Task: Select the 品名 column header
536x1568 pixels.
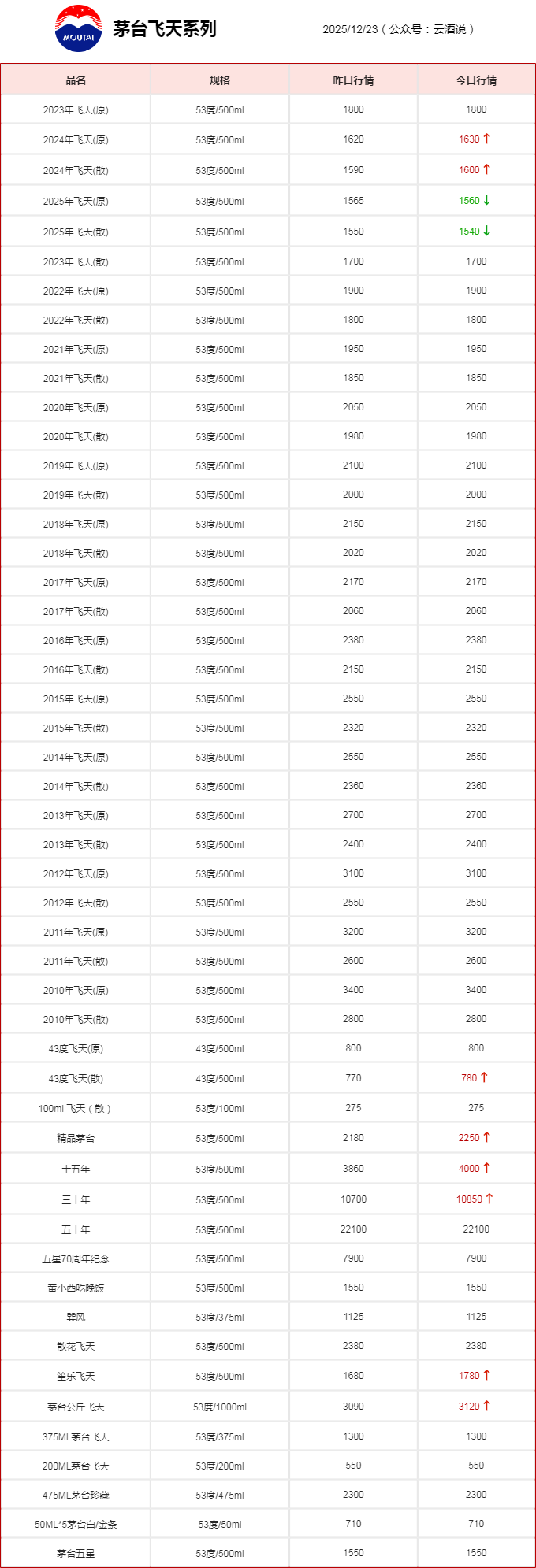Action: tap(76, 80)
